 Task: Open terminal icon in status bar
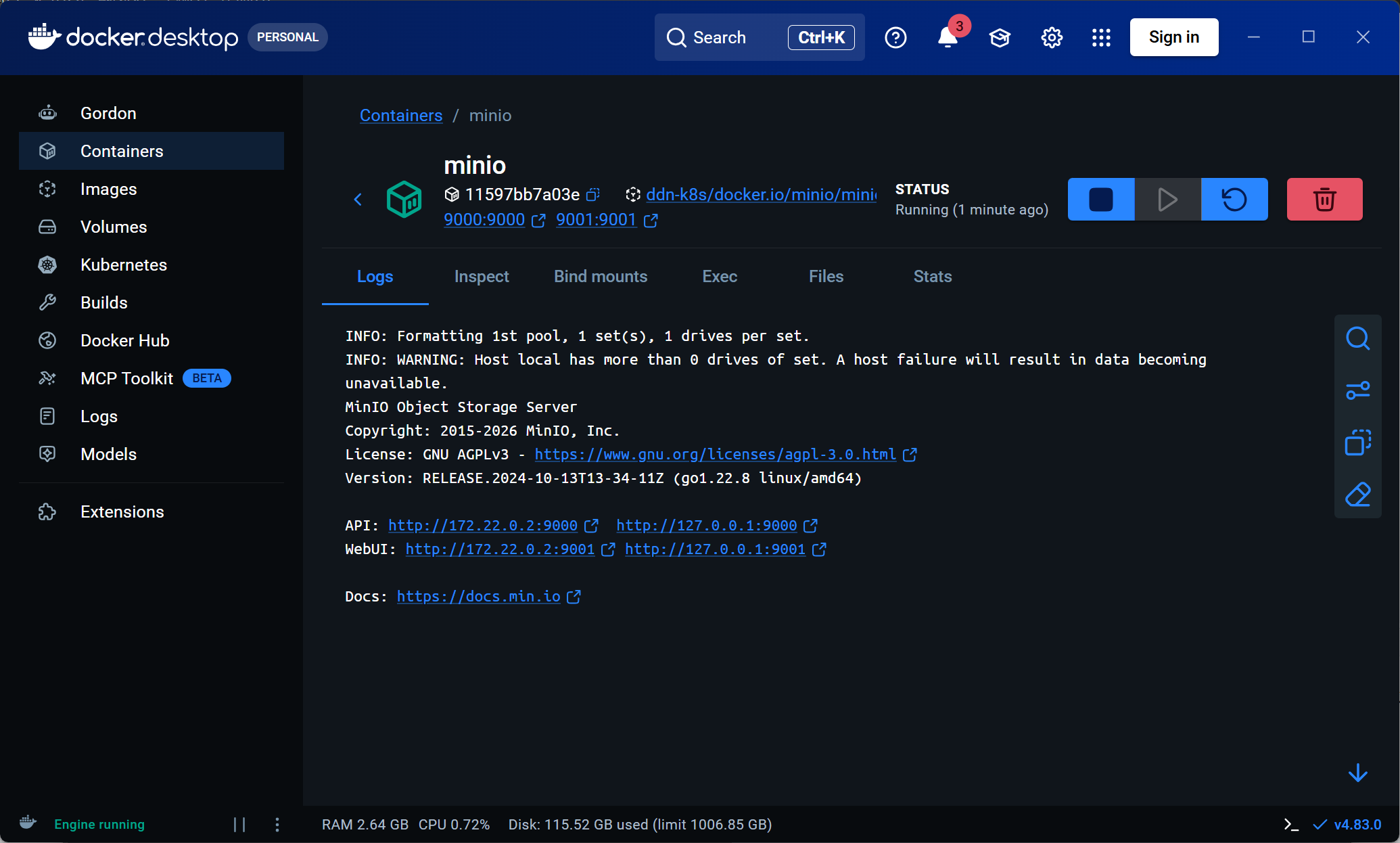pos(1291,824)
